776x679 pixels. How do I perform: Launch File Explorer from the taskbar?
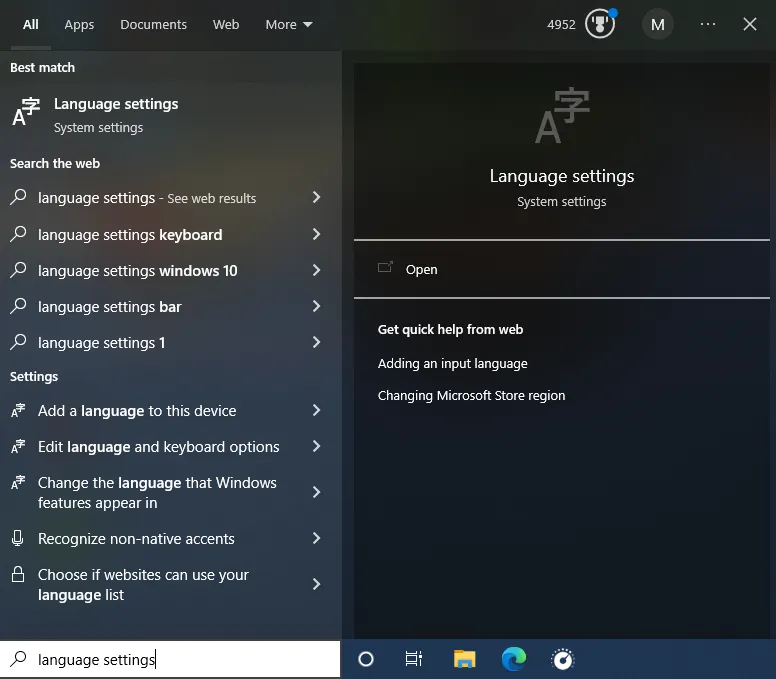pos(464,659)
